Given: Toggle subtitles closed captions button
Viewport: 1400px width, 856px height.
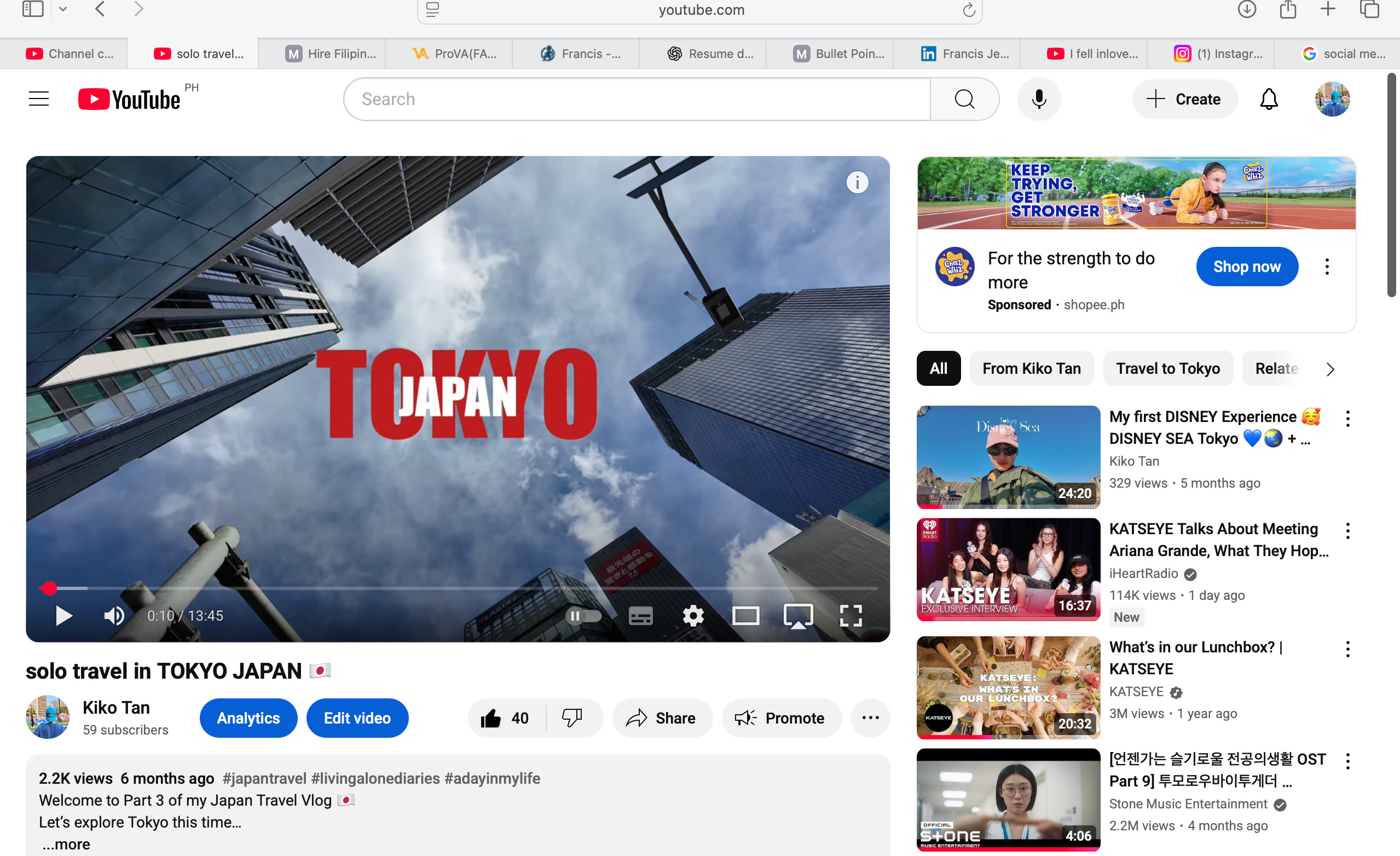Looking at the screenshot, I should 640,616.
